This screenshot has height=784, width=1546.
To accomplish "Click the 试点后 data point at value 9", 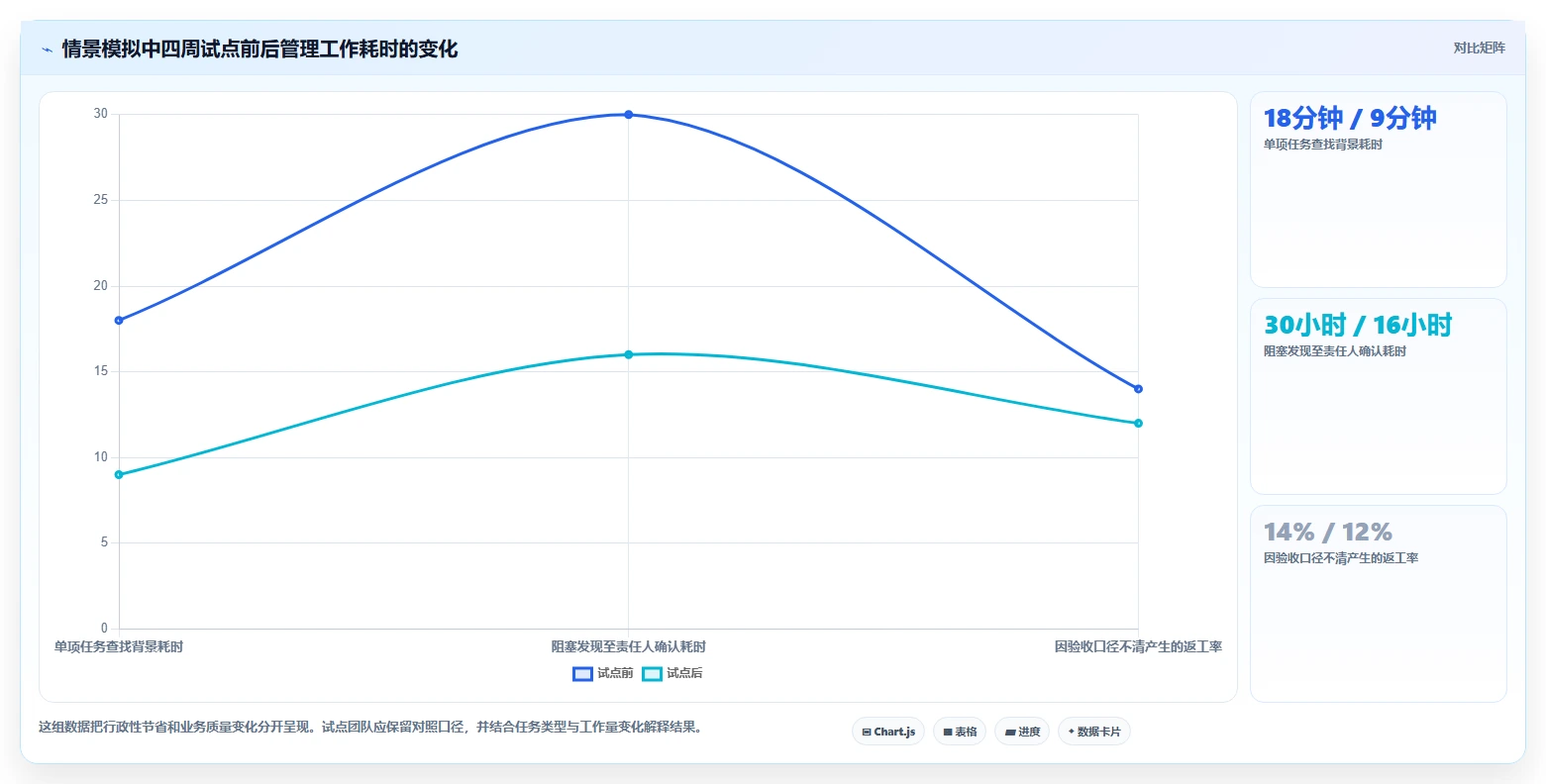I will [x=119, y=475].
